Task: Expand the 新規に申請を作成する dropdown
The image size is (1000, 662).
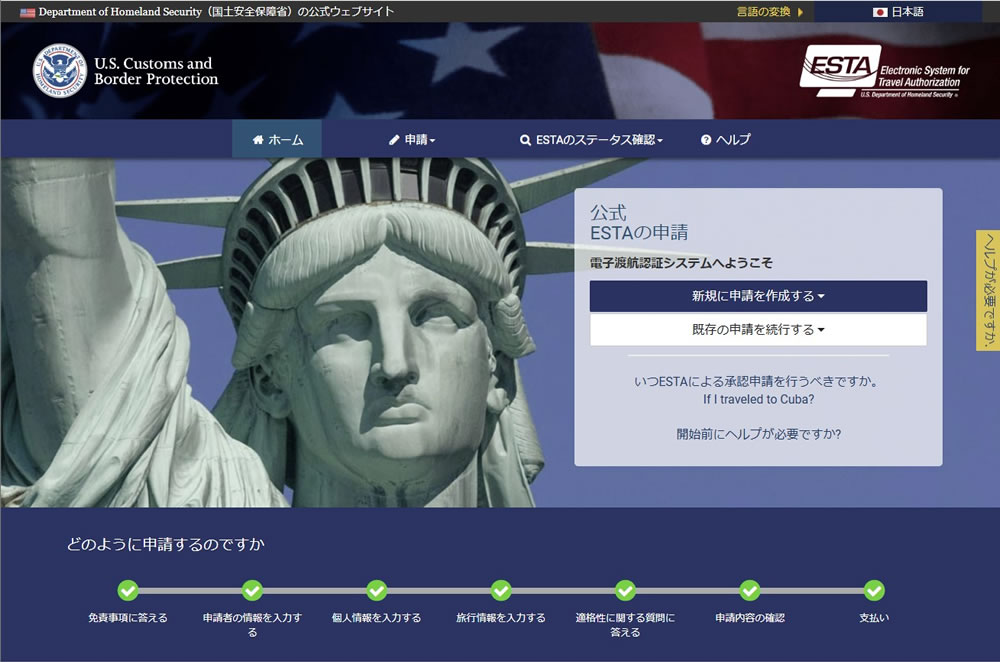Action: [758, 296]
